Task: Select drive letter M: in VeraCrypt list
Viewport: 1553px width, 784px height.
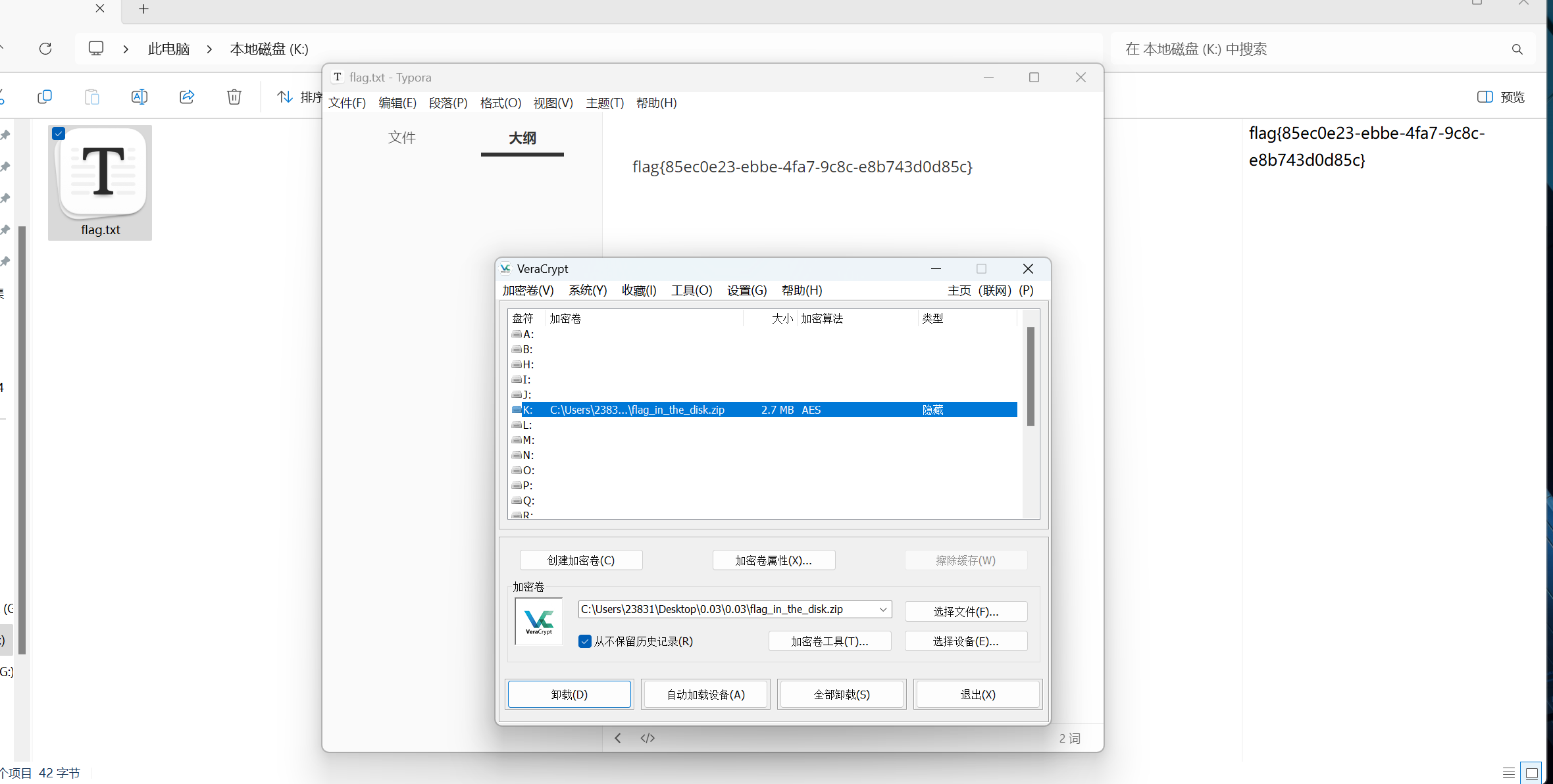Action: [523, 440]
